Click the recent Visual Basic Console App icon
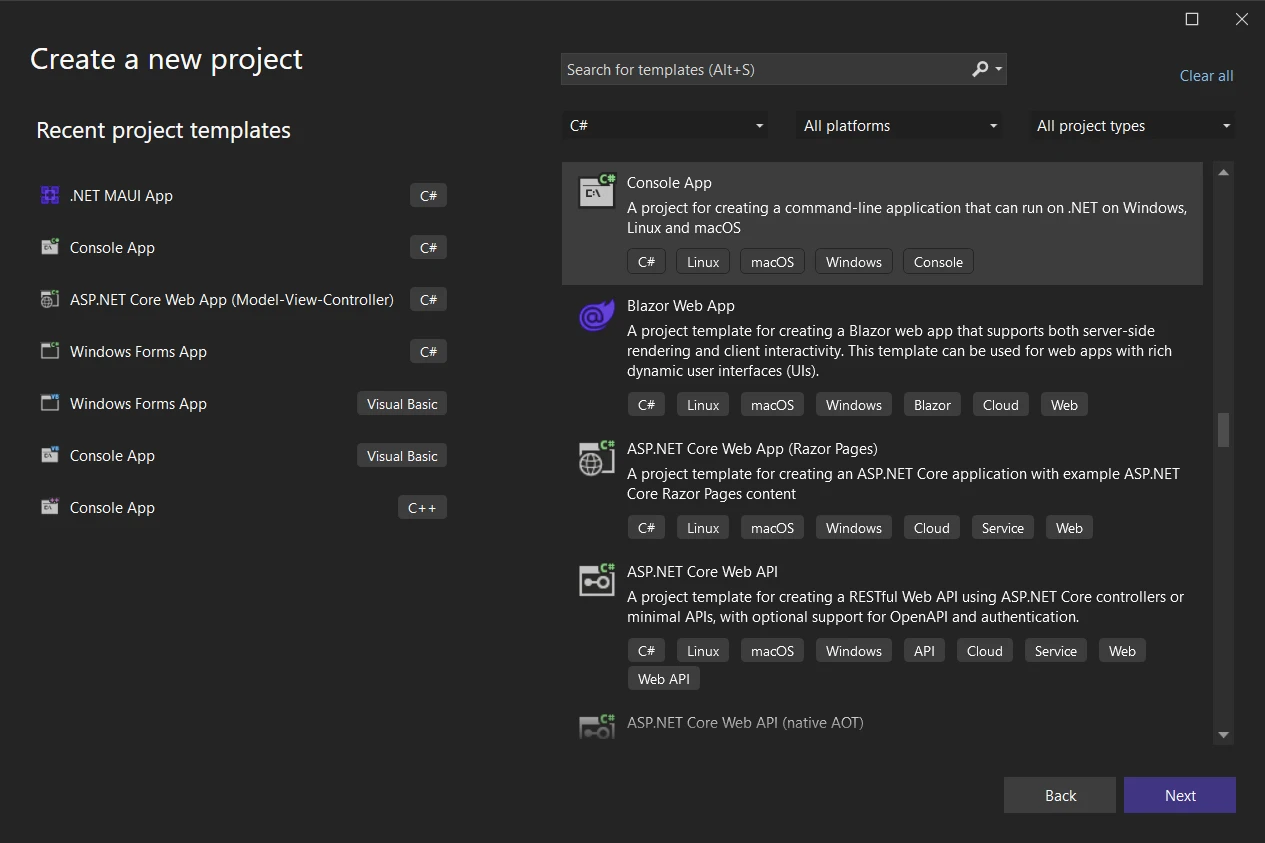 [x=50, y=456]
